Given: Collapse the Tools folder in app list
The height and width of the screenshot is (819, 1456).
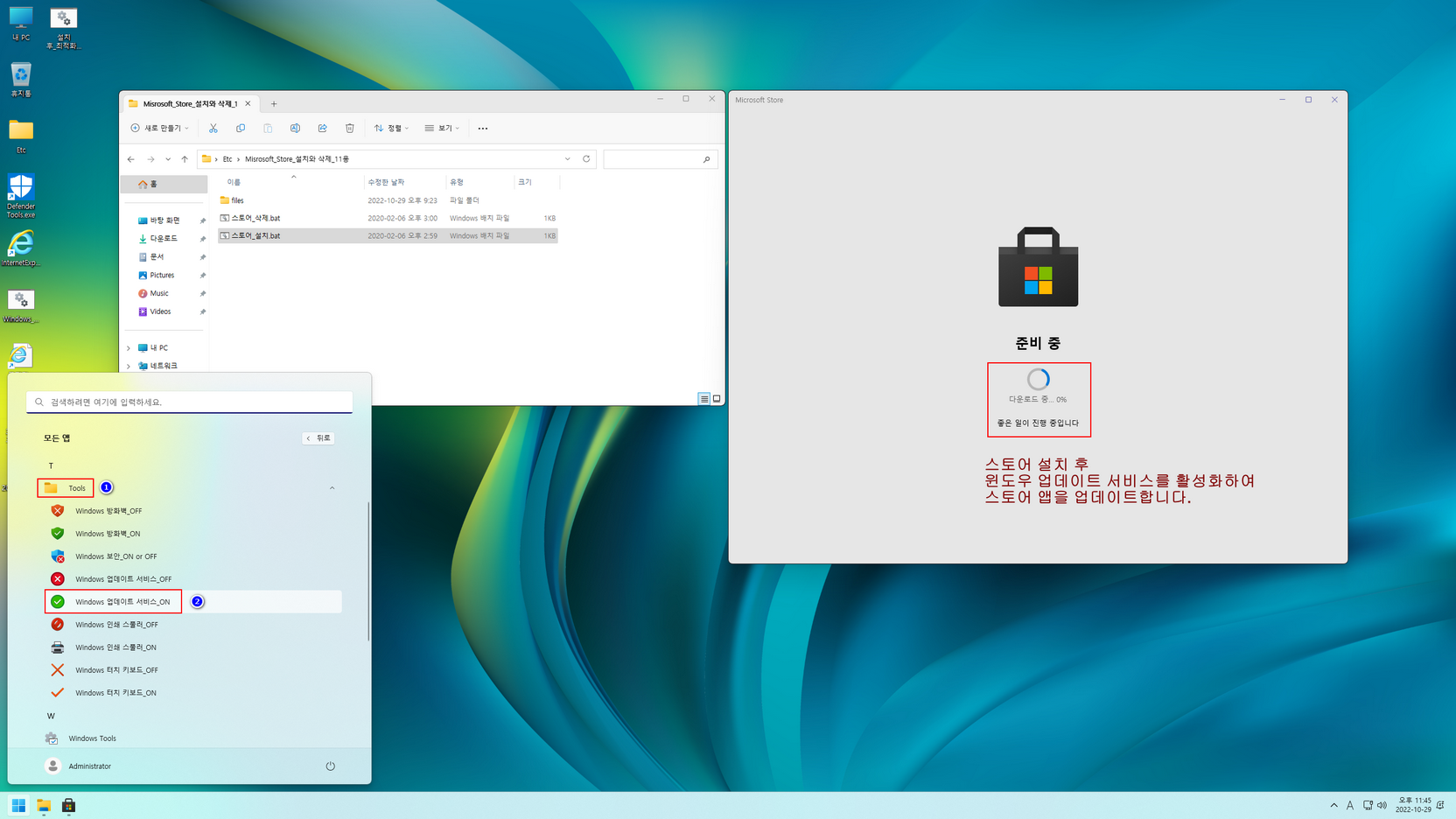Looking at the screenshot, I should (x=332, y=488).
